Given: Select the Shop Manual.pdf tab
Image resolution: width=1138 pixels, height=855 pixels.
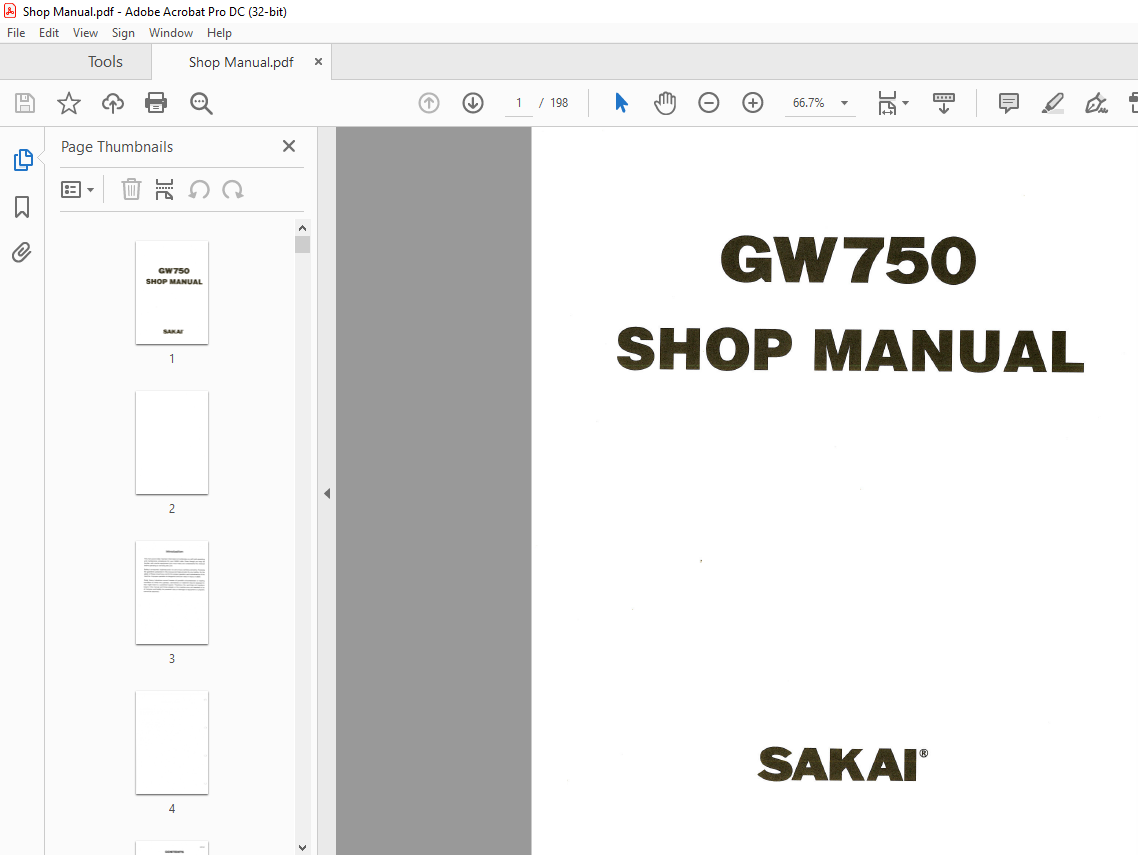Looking at the screenshot, I should pyautogui.click(x=241, y=62).
